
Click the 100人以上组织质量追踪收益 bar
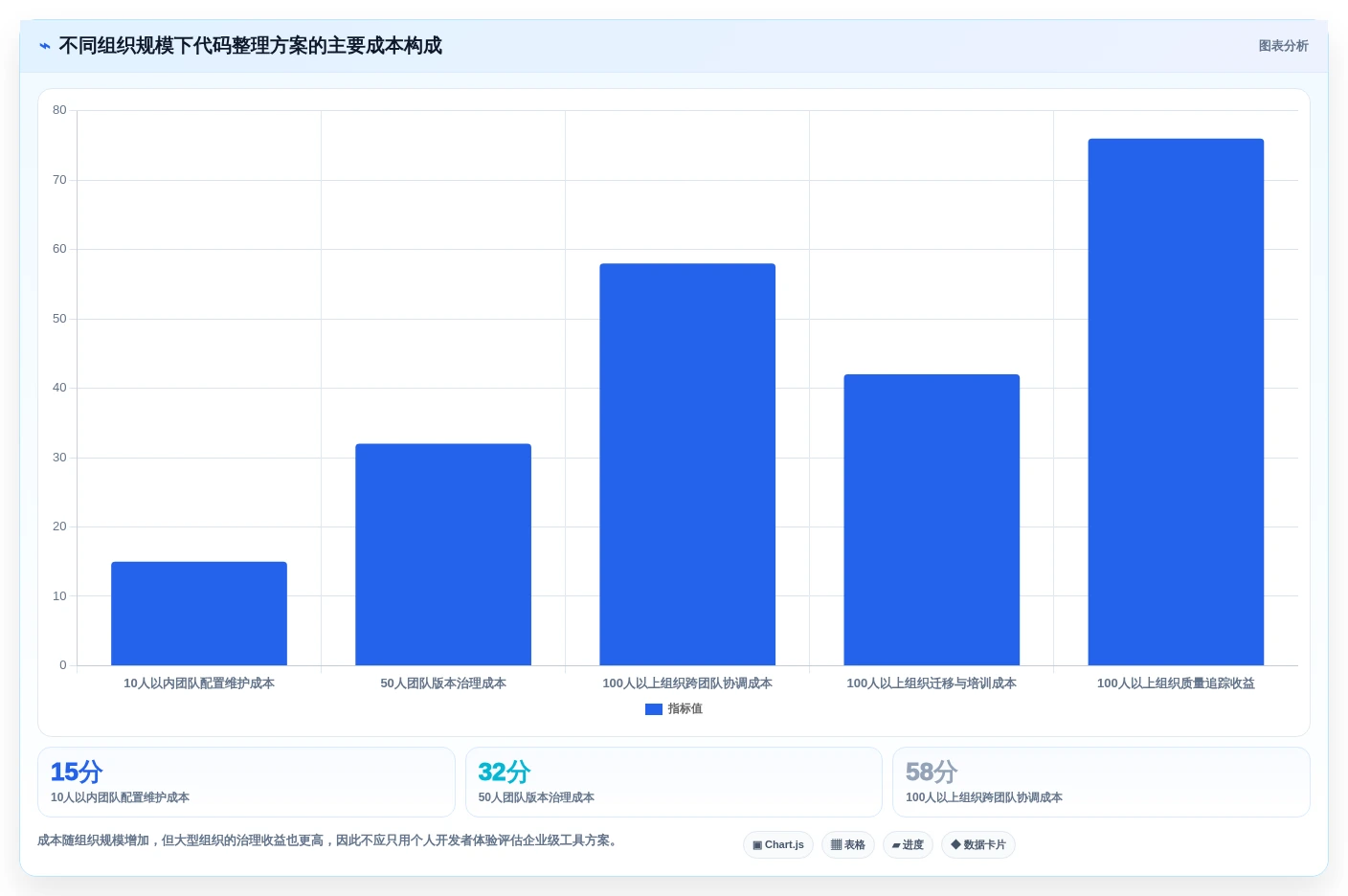tap(1176, 402)
